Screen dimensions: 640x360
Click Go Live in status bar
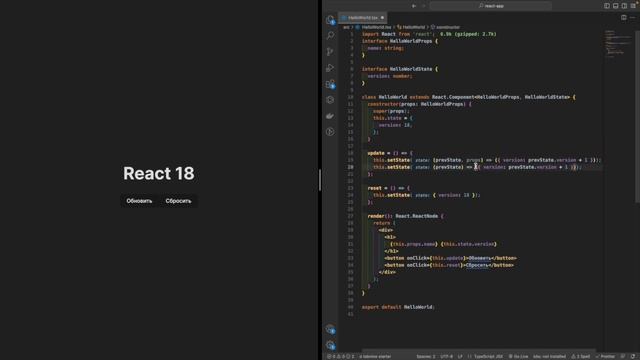[x=518, y=356]
